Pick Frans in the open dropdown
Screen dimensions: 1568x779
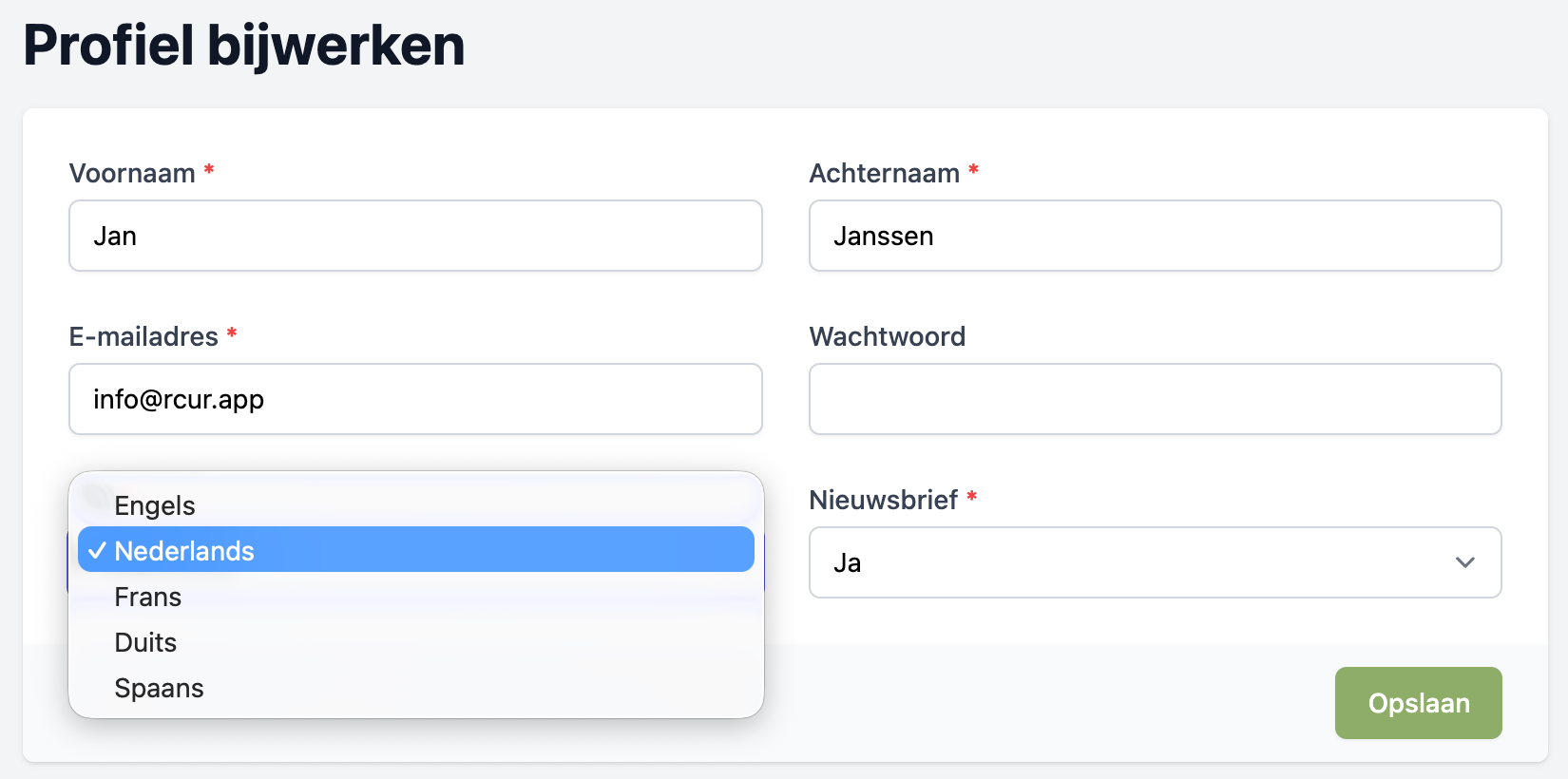point(416,597)
